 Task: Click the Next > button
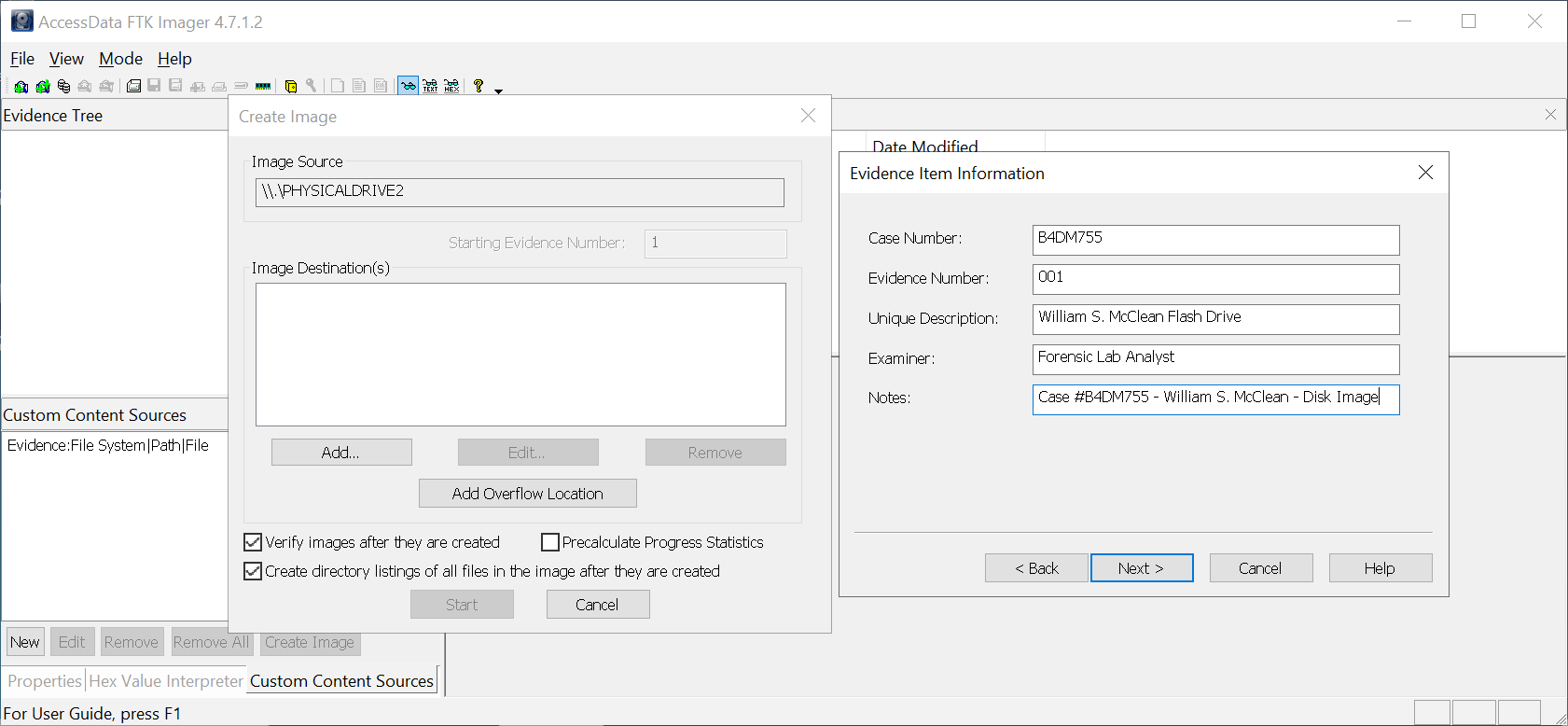[1141, 568]
